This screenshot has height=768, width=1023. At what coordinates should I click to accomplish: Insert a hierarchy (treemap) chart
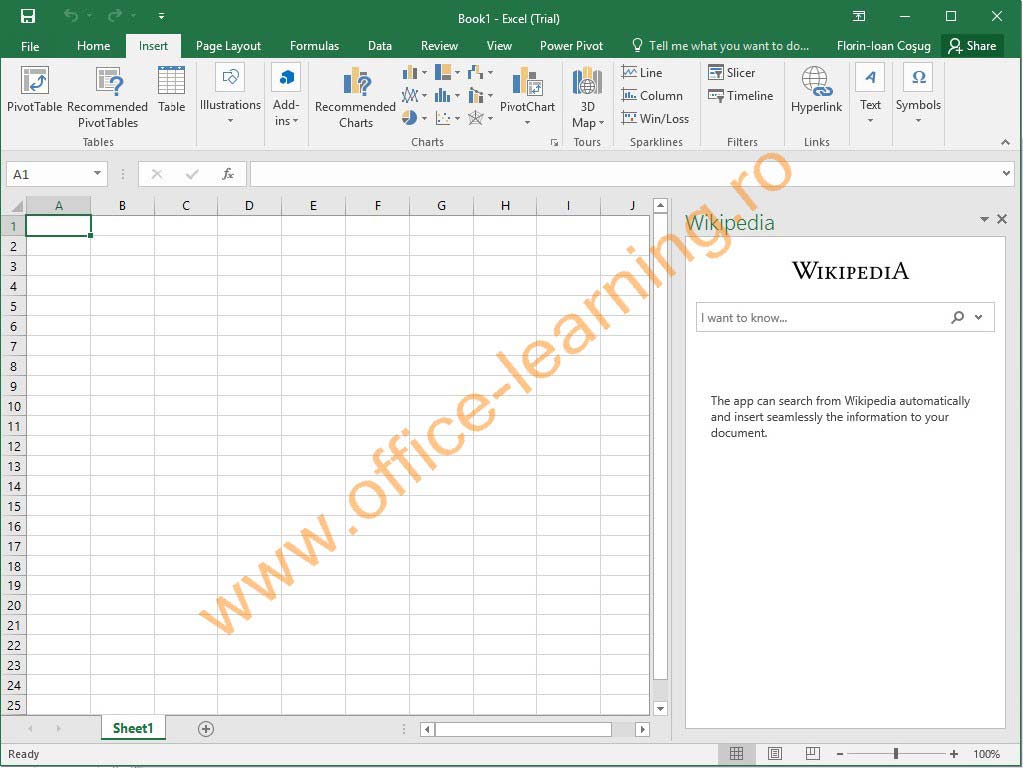(x=447, y=72)
